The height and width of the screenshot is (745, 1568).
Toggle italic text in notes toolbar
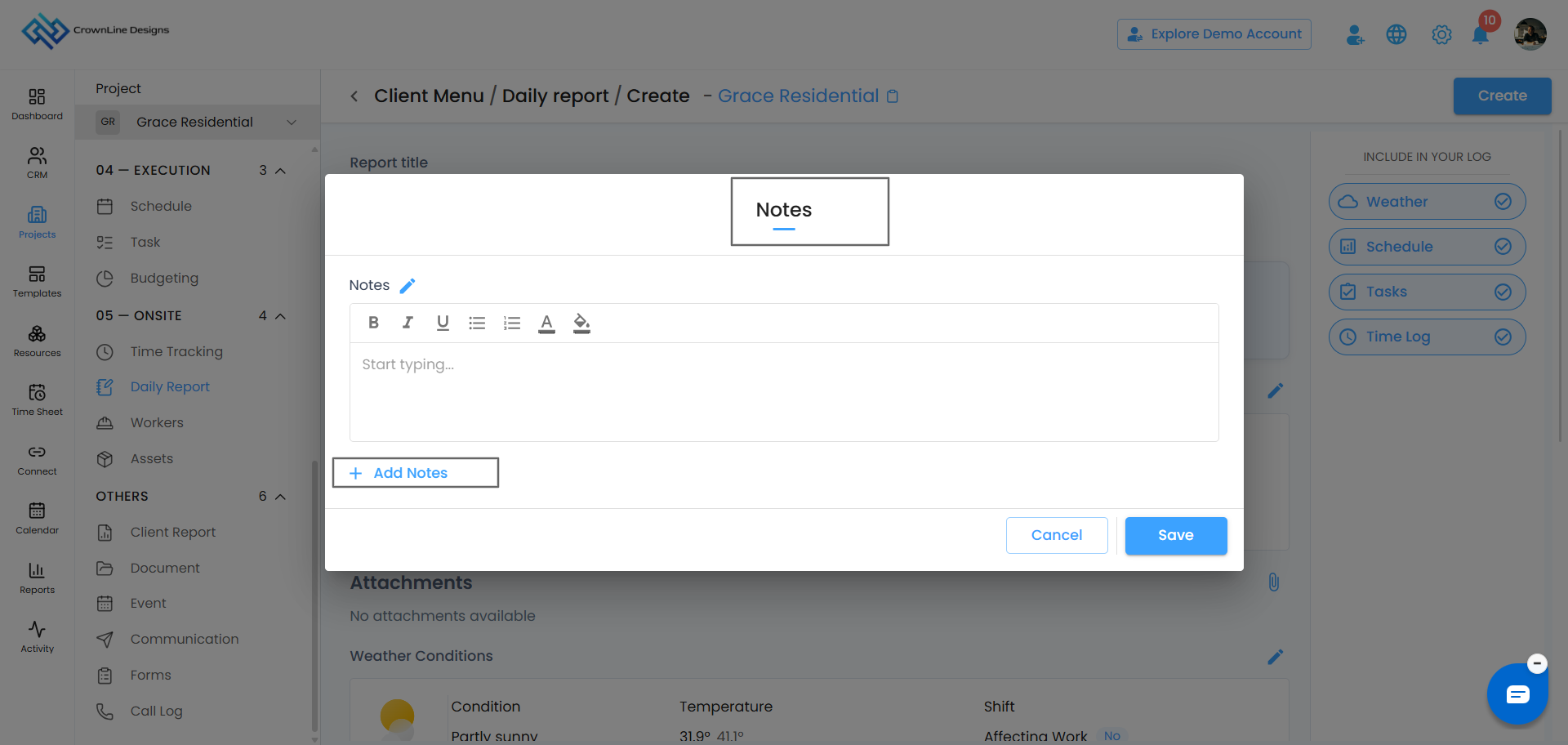(408, 323)
